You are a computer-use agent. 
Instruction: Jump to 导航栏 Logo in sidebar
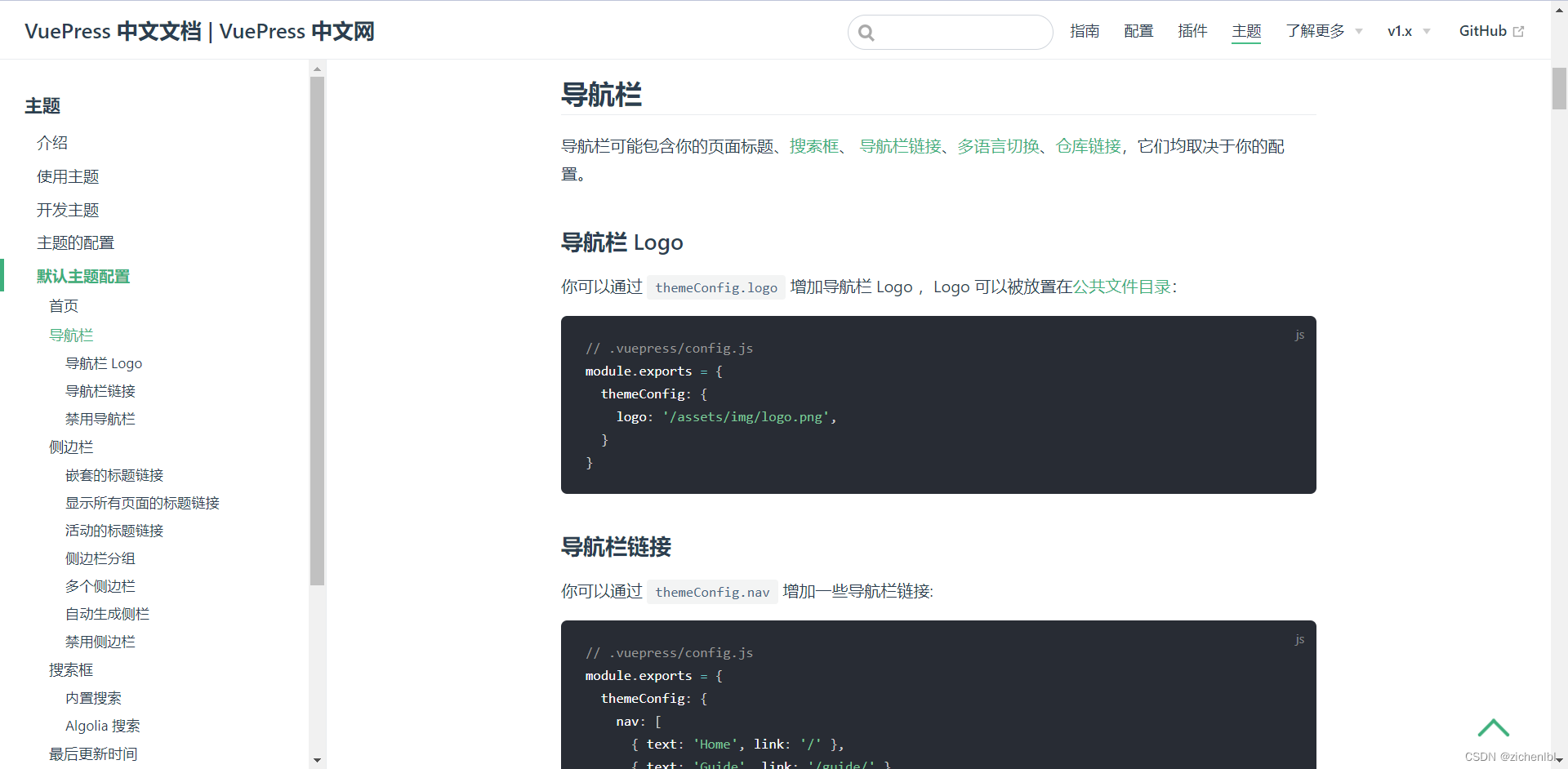click(x=104, y=363)
